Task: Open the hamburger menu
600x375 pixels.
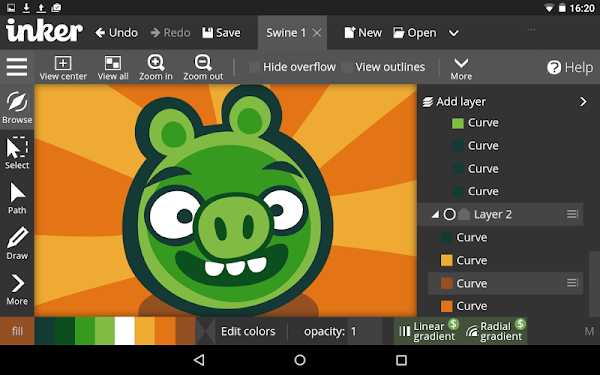Action: [17, 67]
